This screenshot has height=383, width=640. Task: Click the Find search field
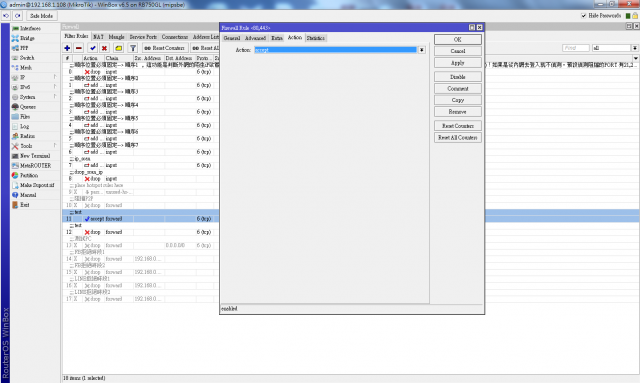(x=576, y=48)
